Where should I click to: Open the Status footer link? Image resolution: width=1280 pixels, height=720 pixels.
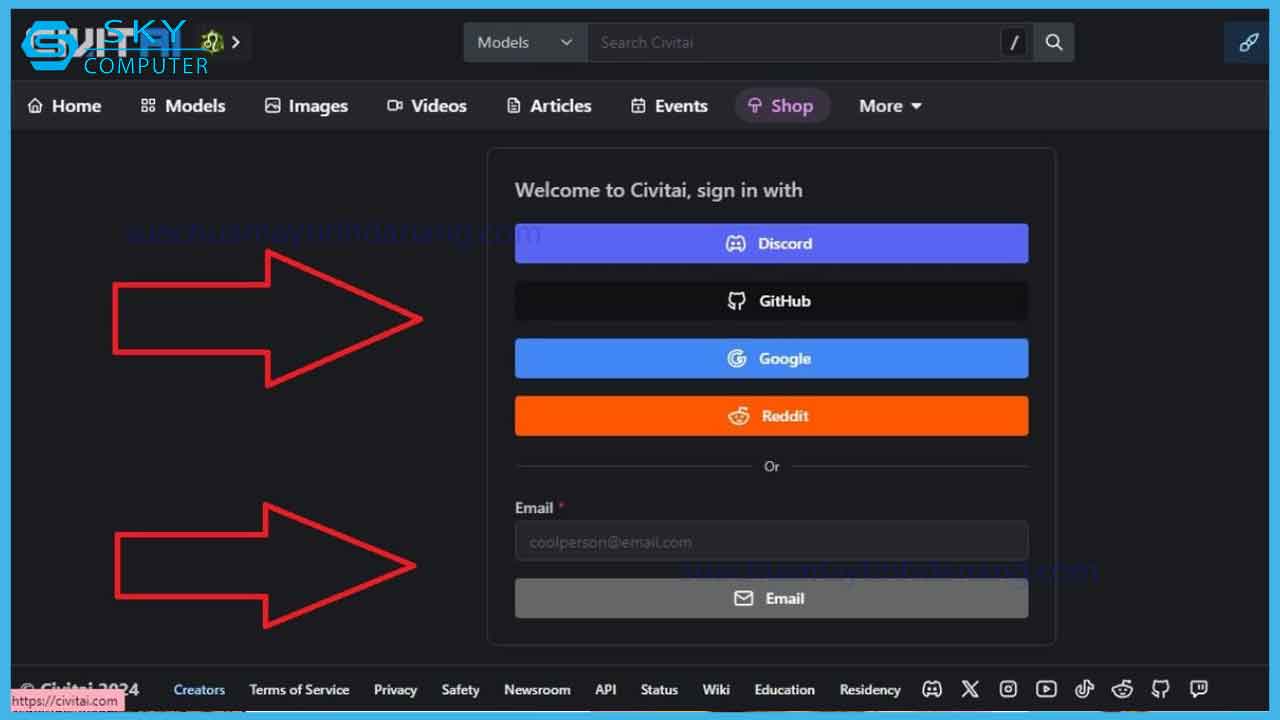(x=659, y=690)
